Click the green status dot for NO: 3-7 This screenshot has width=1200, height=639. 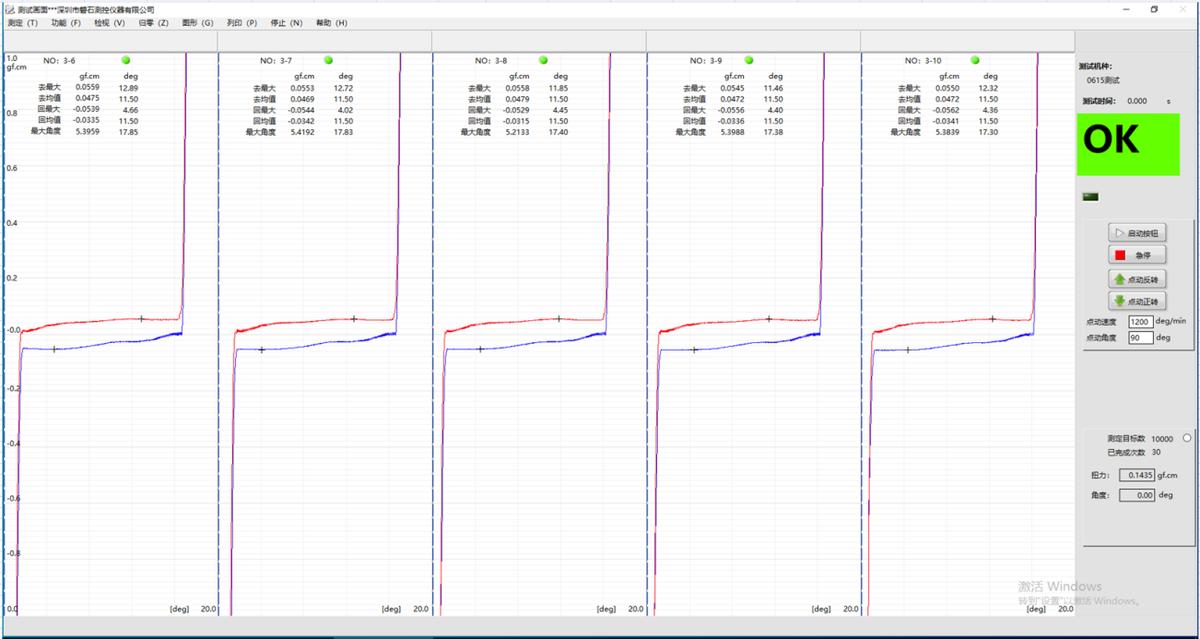328,60
